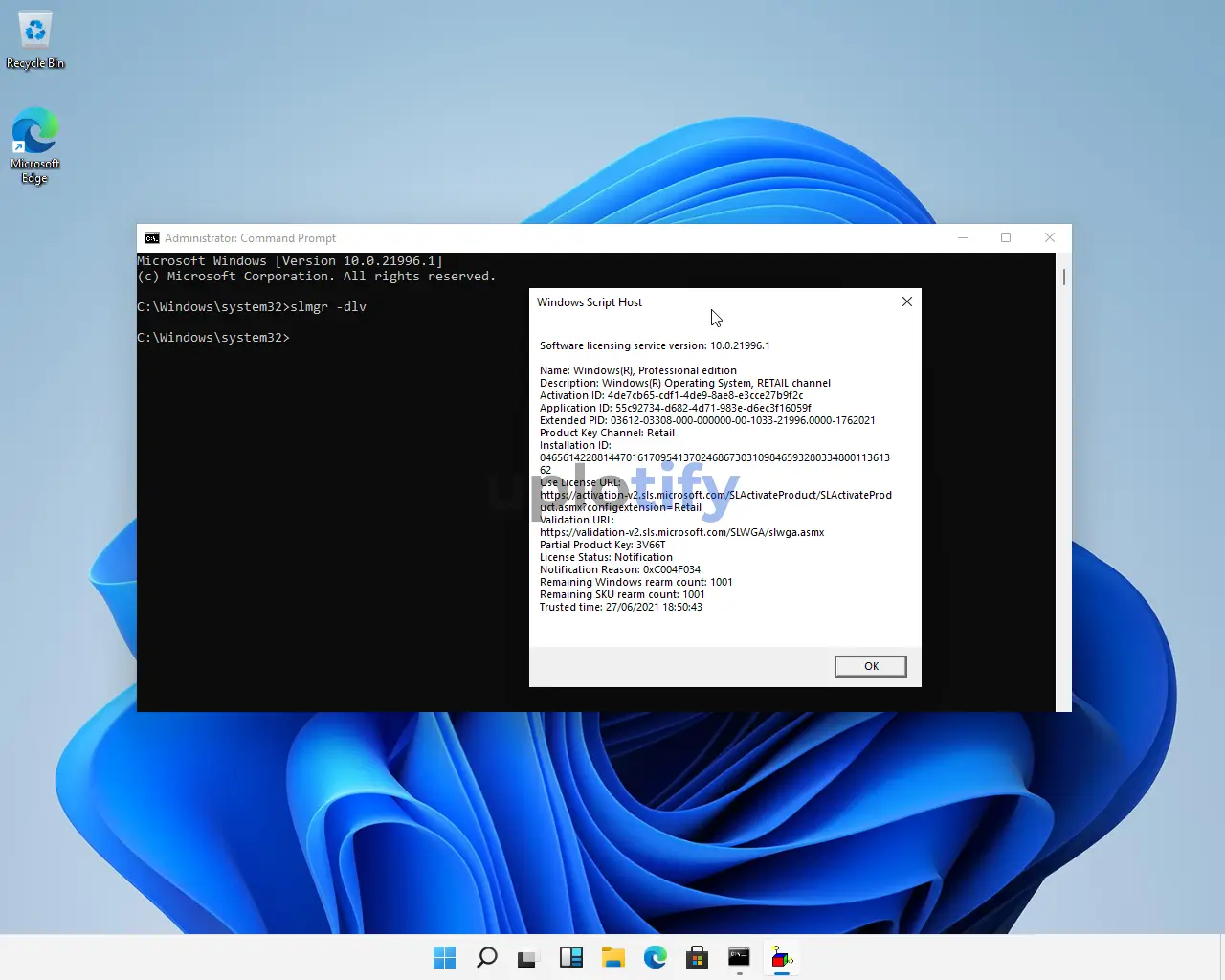The height and width of the screenshot is (980, 1225).
Task: Maximize the Command Prompt window
Action: pyautogui.click(x=1006, y=238)
